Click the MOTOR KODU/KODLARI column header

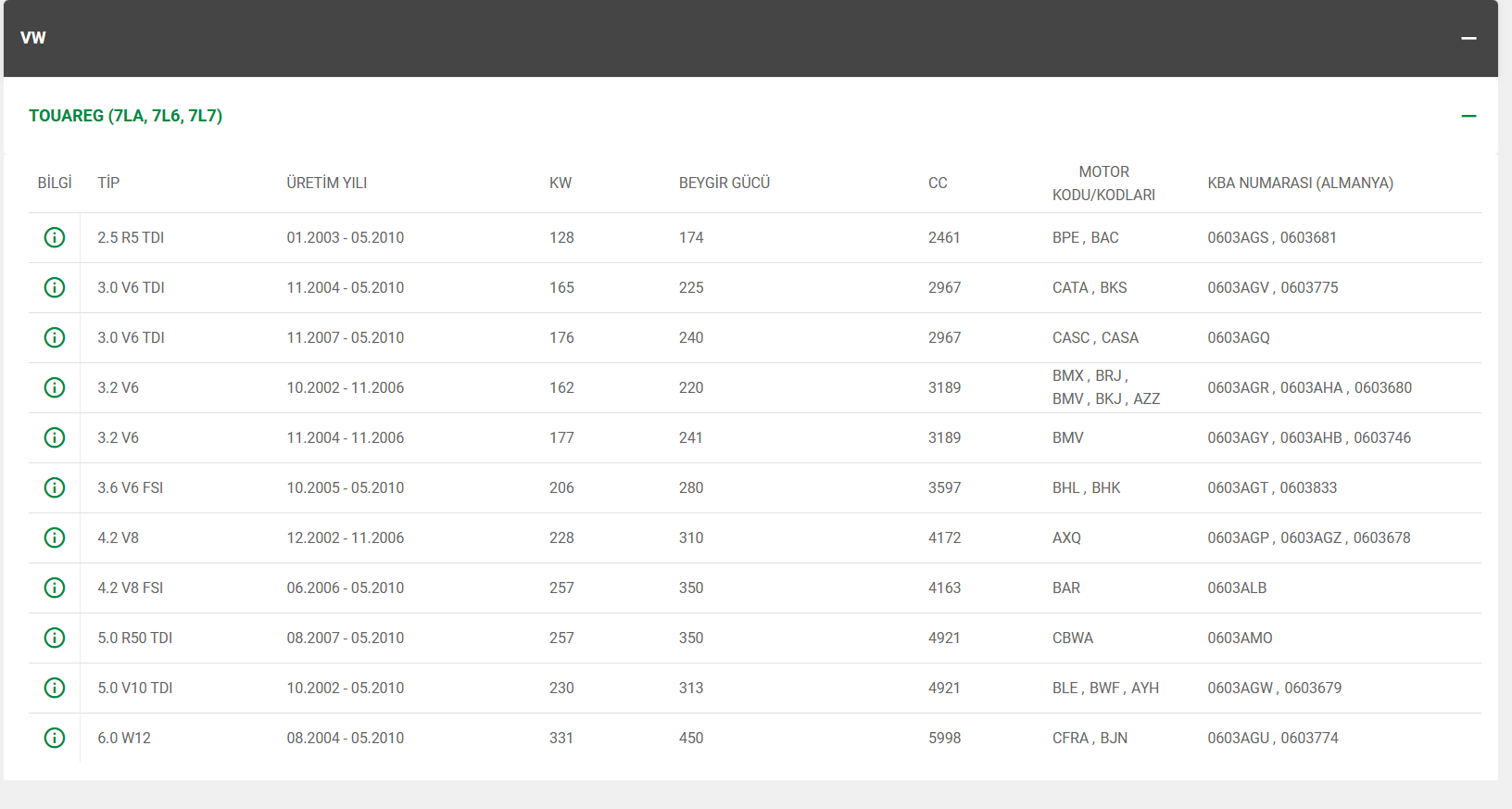[1103, 183]
